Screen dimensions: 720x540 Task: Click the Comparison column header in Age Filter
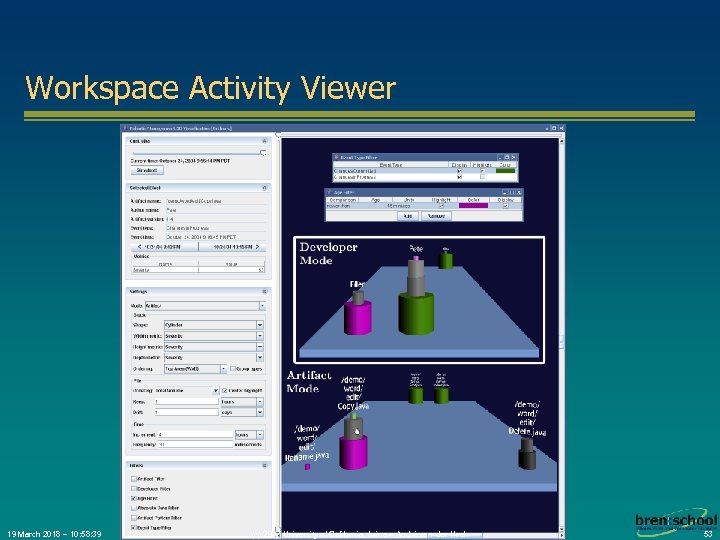point(343,200)
